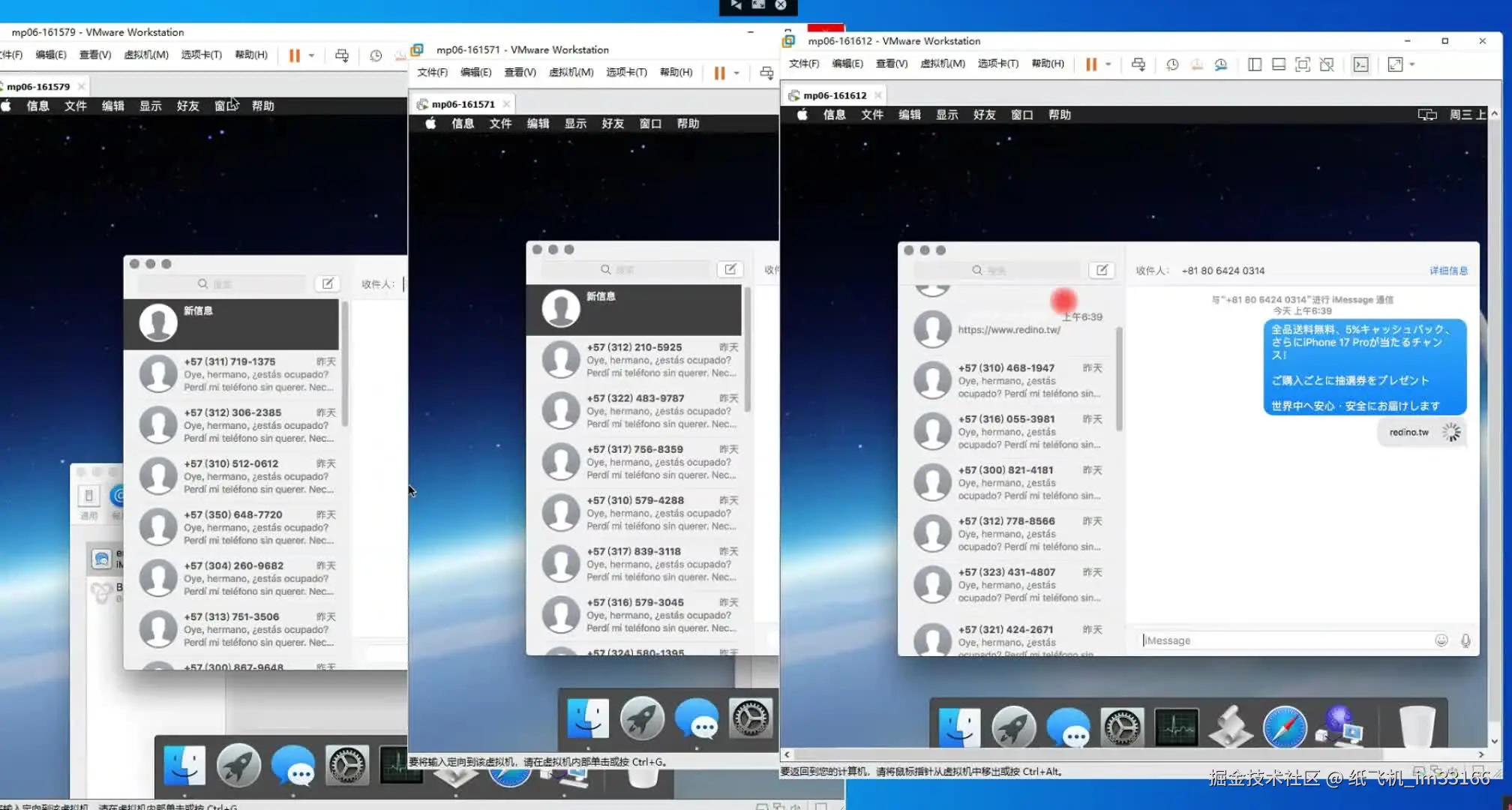
Task: Click the pause VM button in mp06-161612
Action: [x=1091, y=64]
